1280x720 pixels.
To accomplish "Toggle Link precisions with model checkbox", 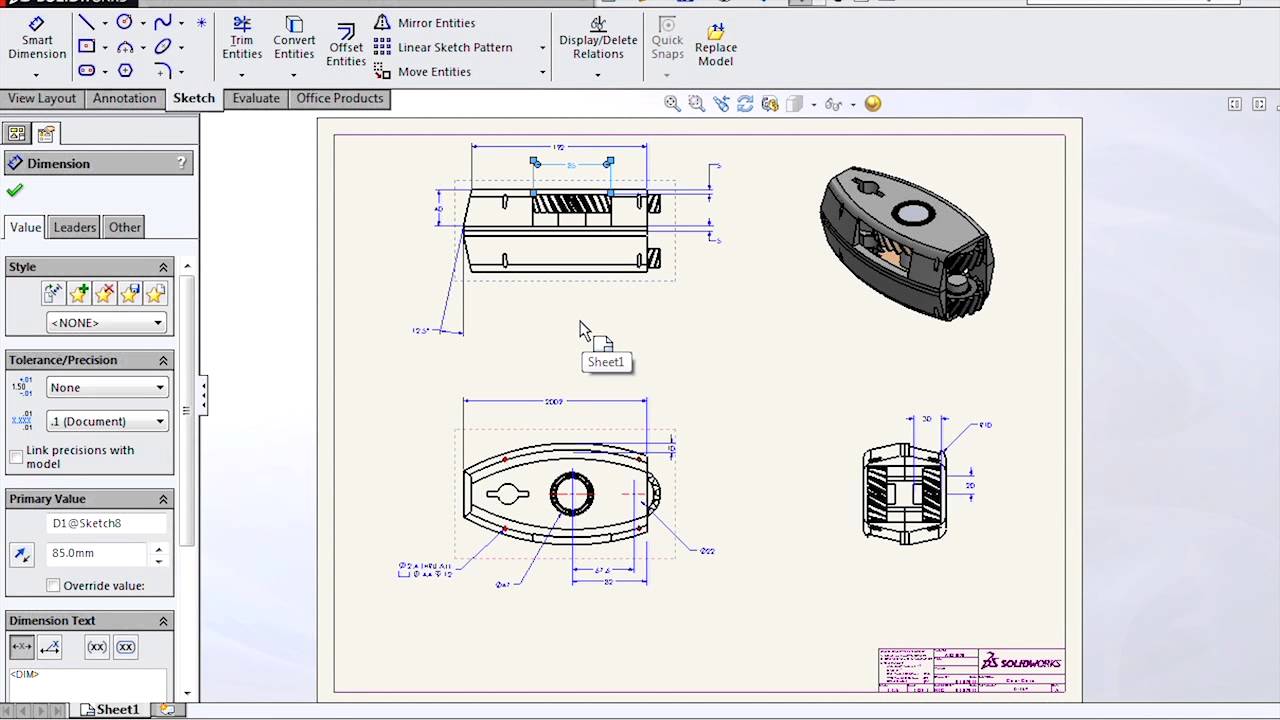I will (x=16, y=457).
